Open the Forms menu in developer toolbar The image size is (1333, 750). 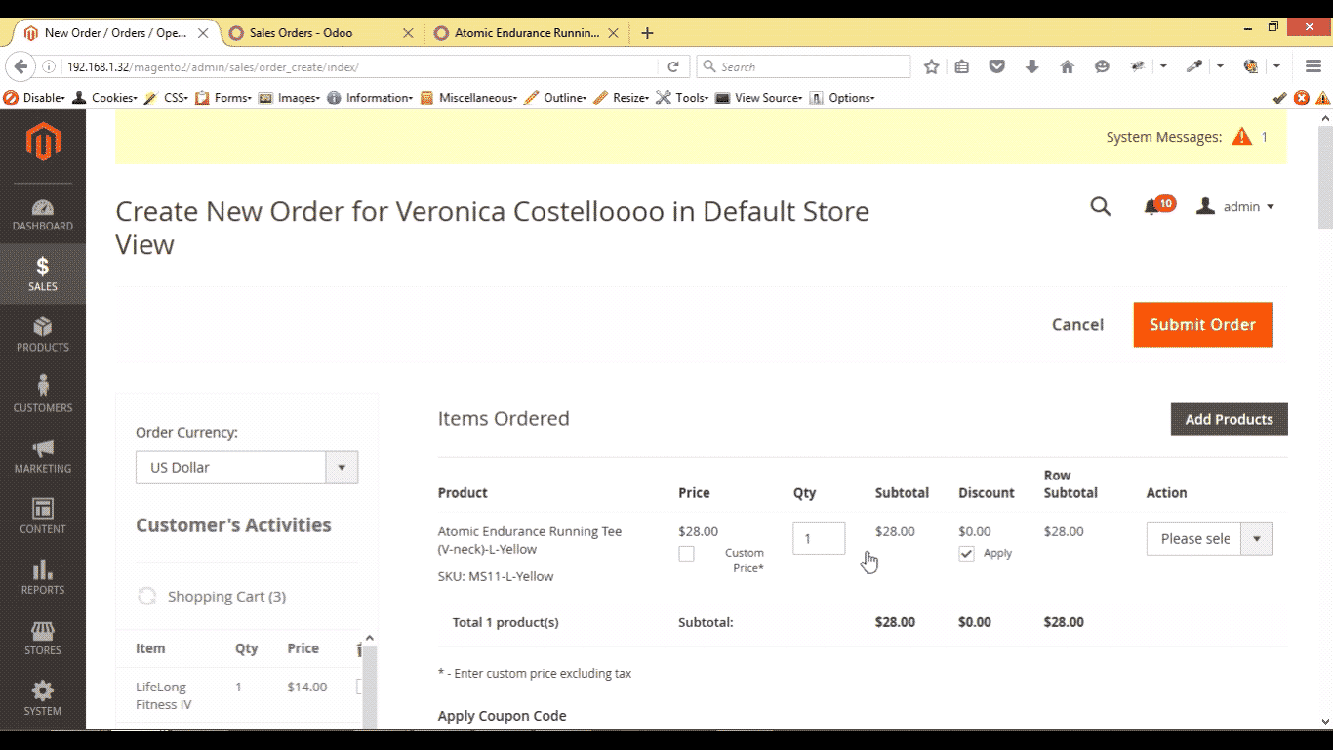coord(225,98)
